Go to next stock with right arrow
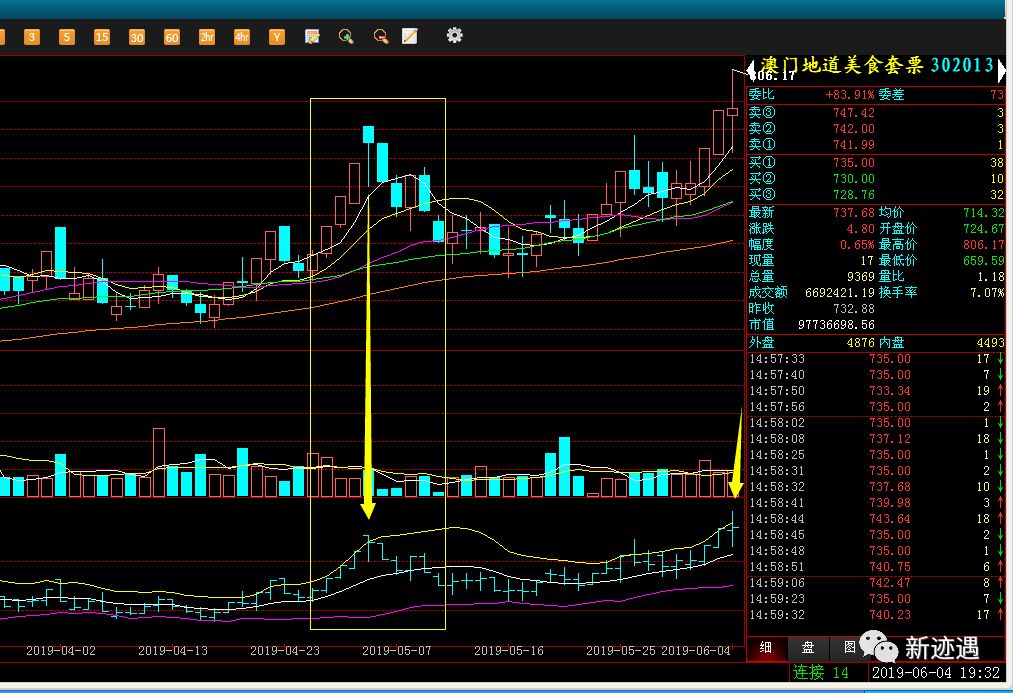This screenshot has height=693, width=1013. (x=1001, y=70)
